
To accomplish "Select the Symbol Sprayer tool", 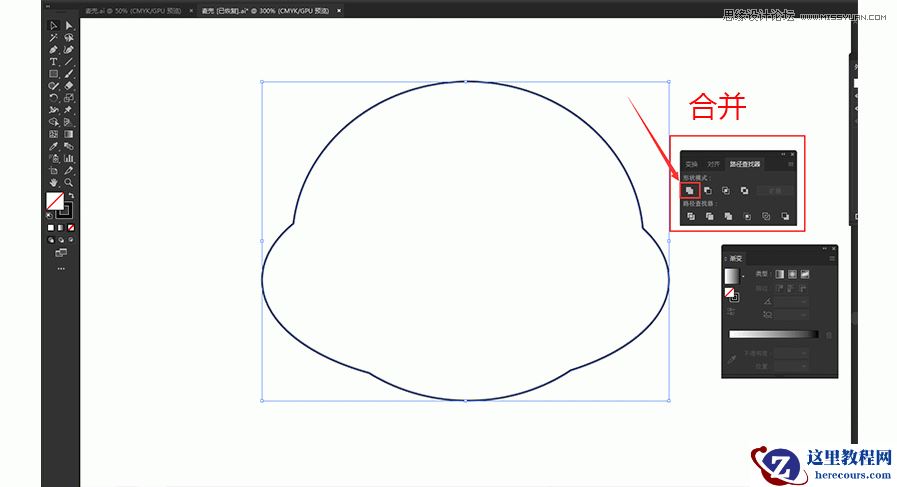I will click(53, 159).
